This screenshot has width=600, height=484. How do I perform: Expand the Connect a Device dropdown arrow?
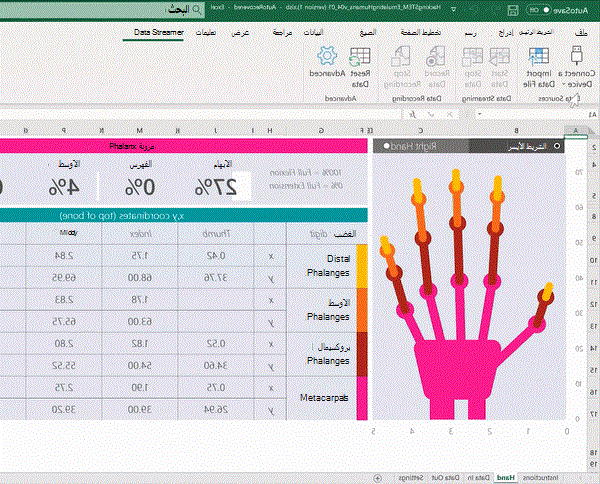(564, 85)
